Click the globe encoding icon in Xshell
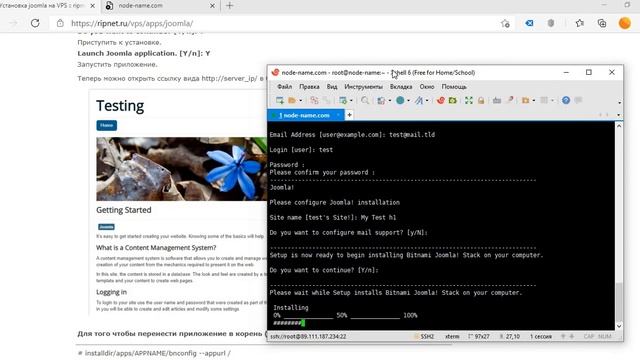This screenshot has width=640, height=360. point(400,100)
